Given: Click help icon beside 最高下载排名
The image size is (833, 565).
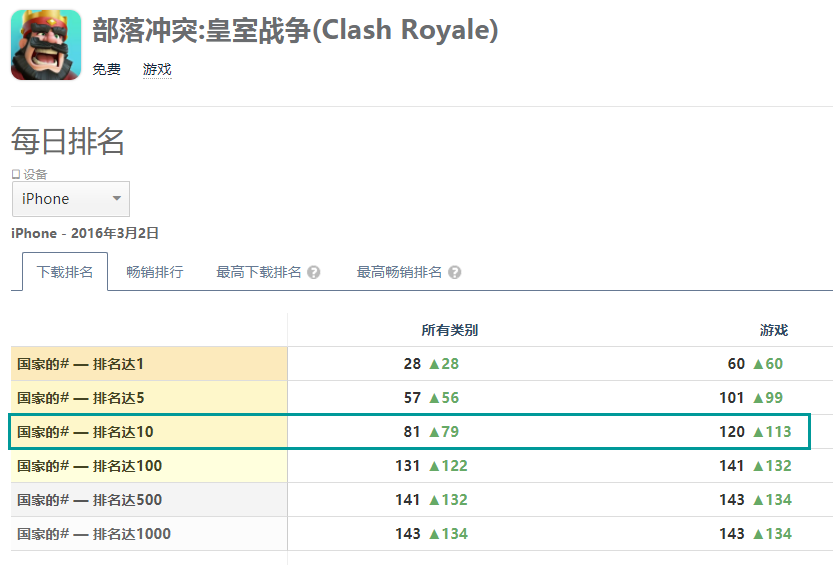Looking at the screenshot, I should [314, 272].
